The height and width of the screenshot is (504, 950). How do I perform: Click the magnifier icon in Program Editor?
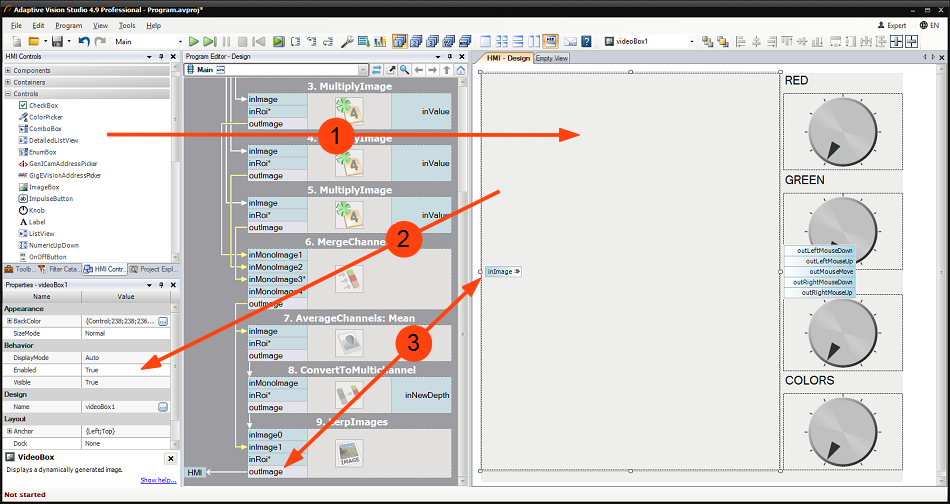(405, 70)
